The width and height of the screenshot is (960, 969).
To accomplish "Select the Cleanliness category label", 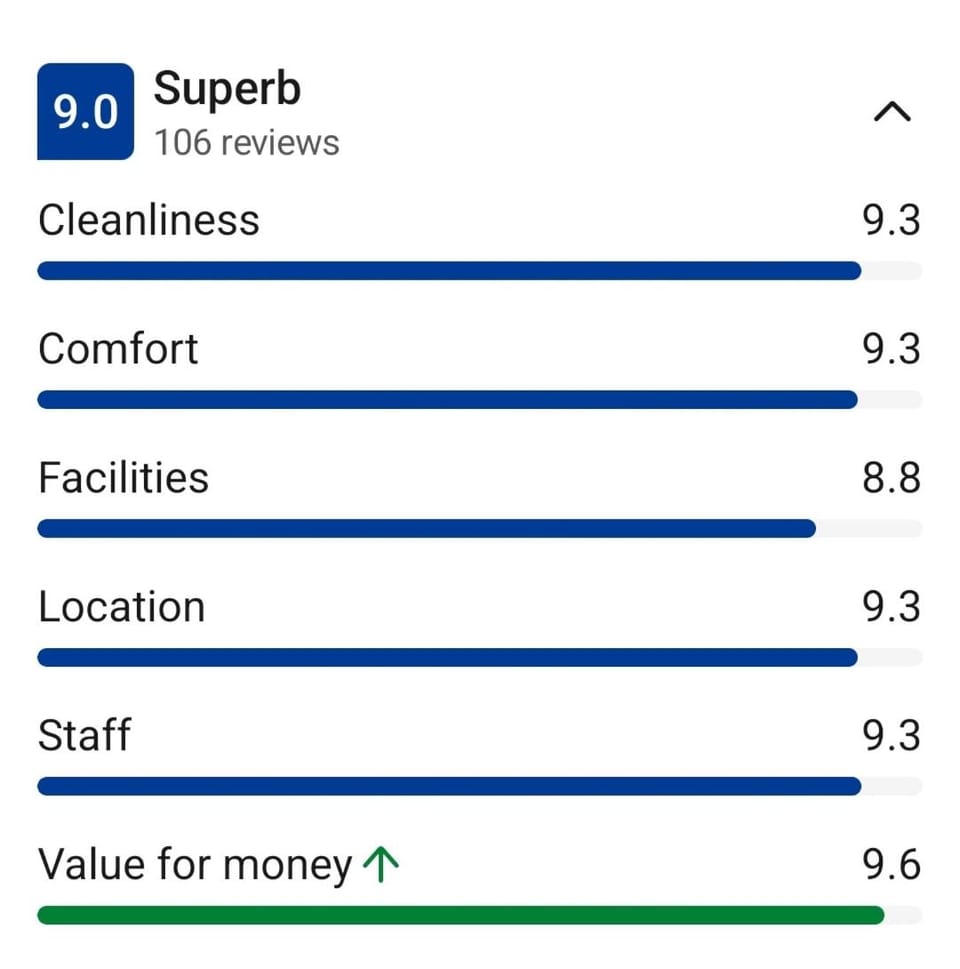I will pyautogui.click(x=149, y=220).
